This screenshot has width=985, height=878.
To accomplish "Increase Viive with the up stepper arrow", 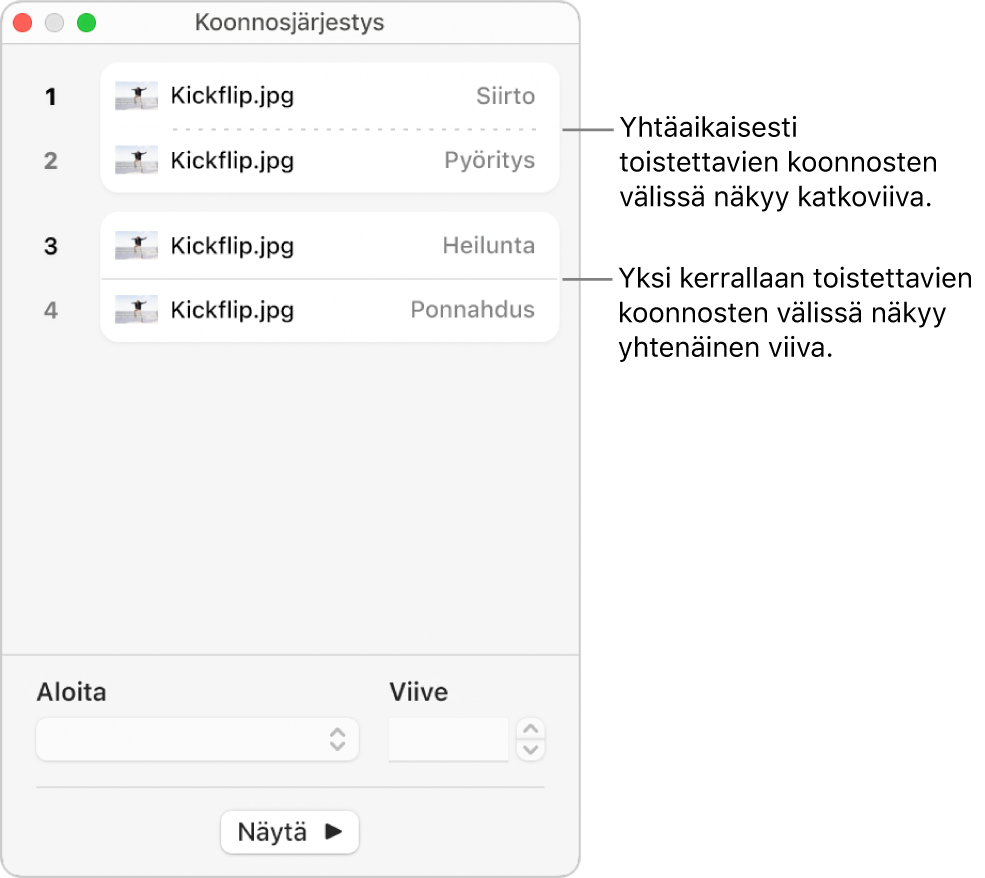I will [531, 729].
